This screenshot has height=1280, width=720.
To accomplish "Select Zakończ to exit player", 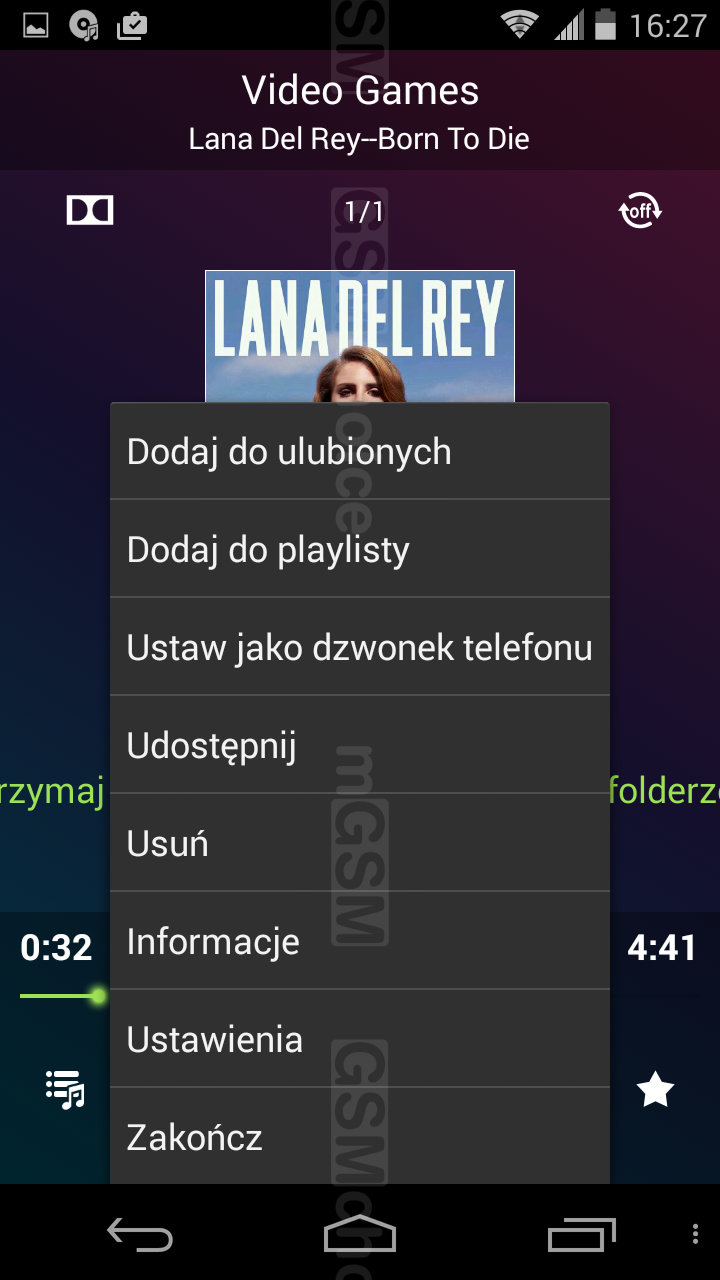I will [x=360, y=1137].
